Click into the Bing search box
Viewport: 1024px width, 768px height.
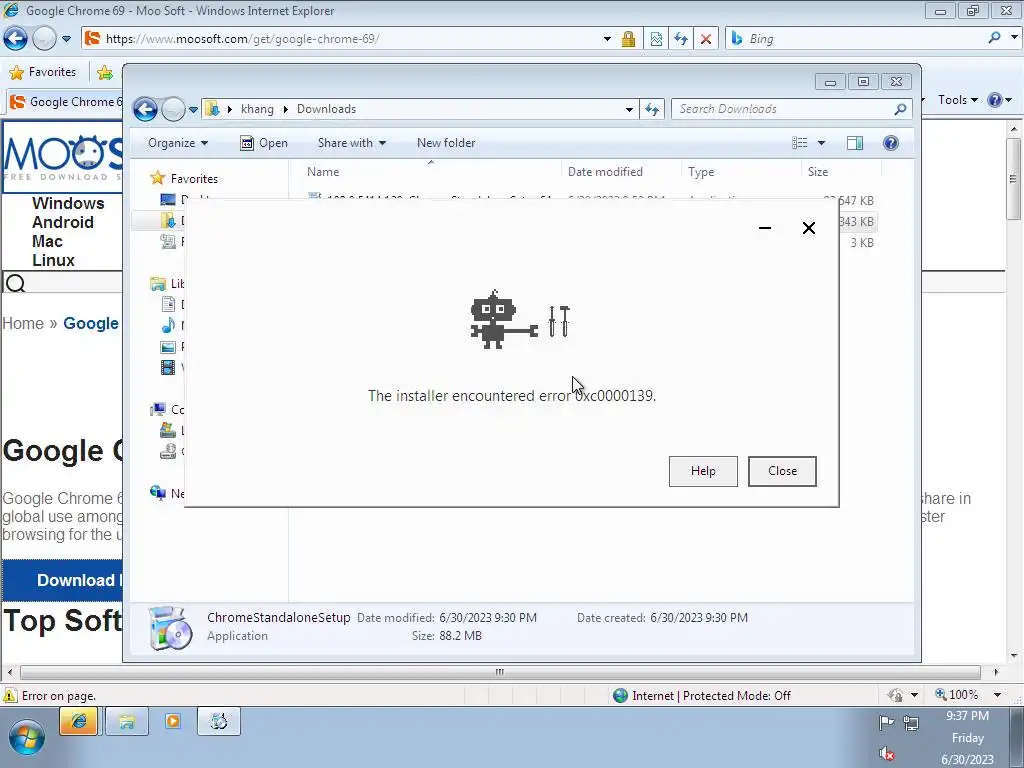tap(862, 39)
